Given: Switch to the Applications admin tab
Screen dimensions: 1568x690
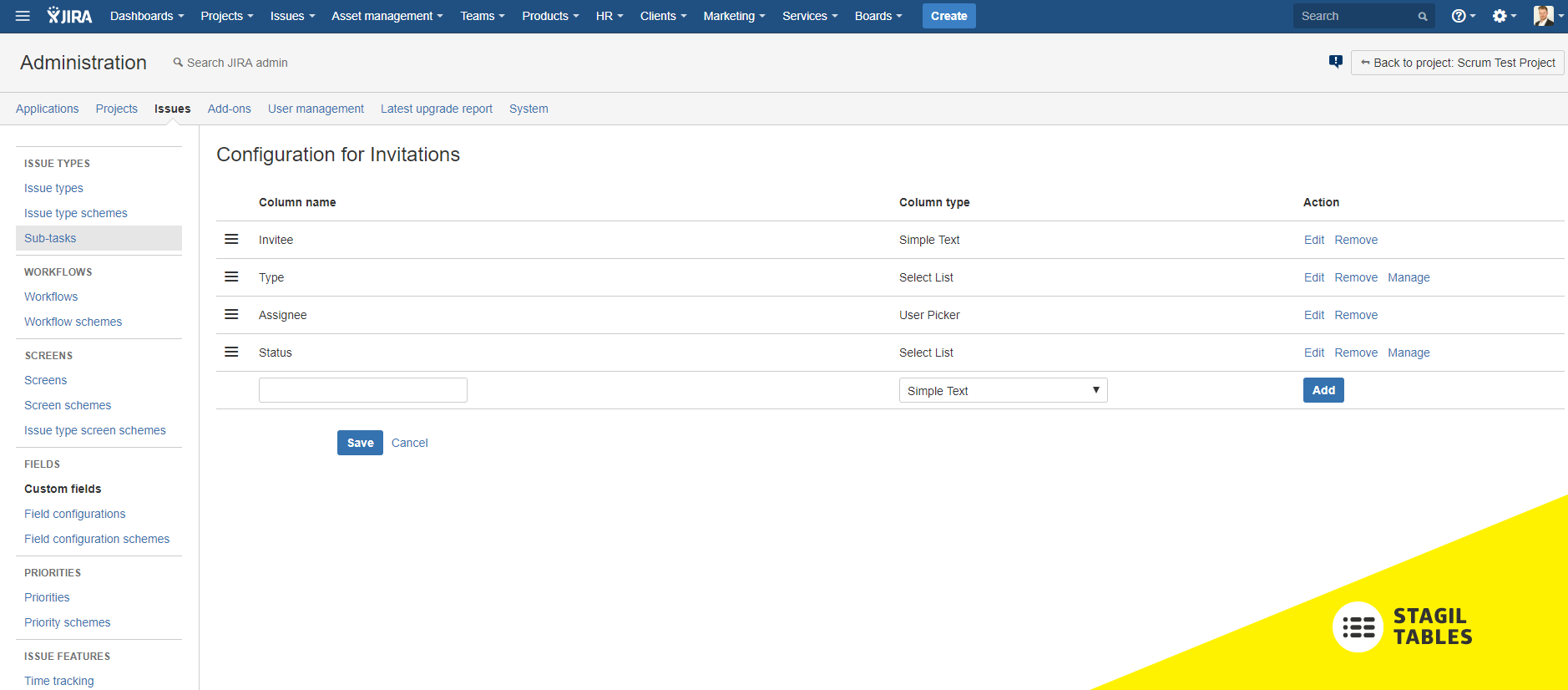Looking at the screenshot, I should (x=47, y=109).
